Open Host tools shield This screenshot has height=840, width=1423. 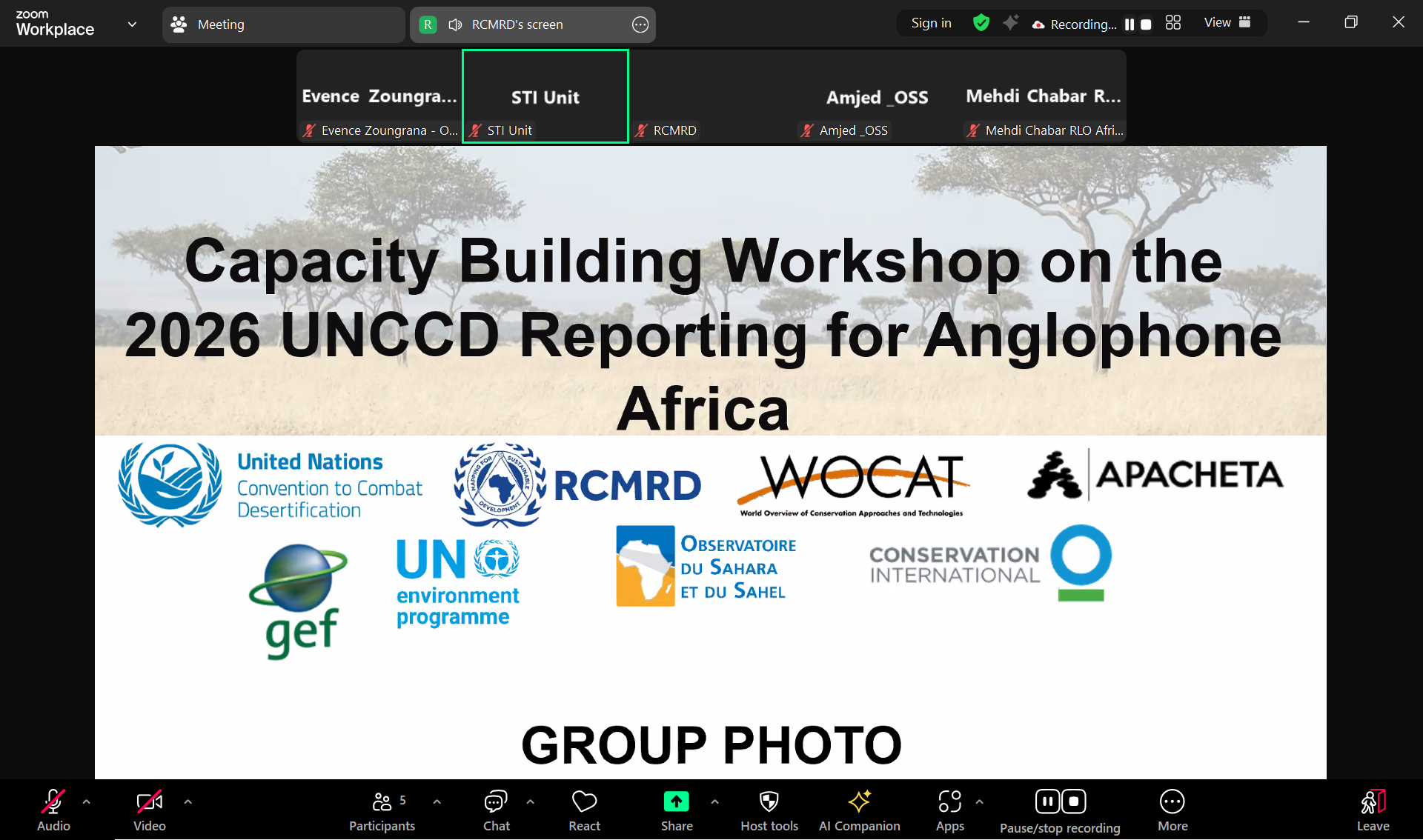pos(769,810)
